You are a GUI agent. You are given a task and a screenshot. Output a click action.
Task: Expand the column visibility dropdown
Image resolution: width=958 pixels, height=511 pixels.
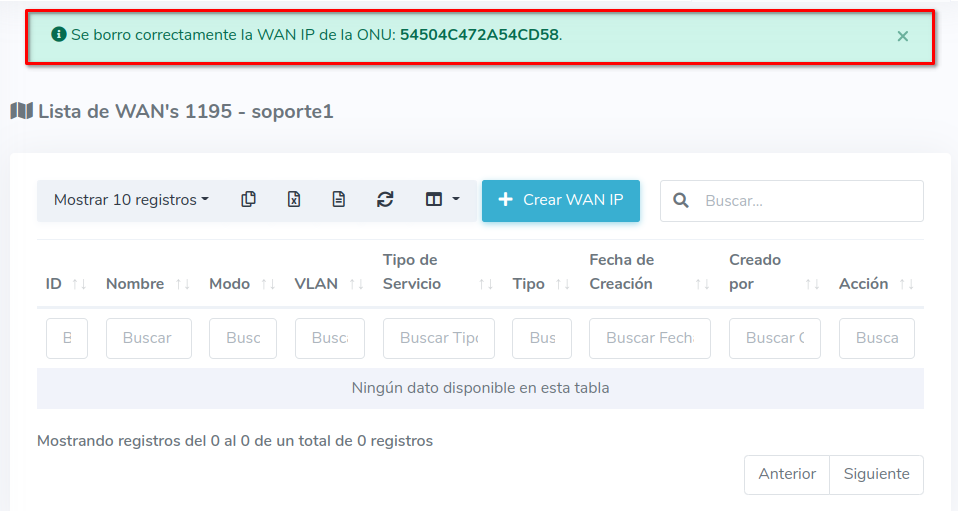(x=442, y=200)
